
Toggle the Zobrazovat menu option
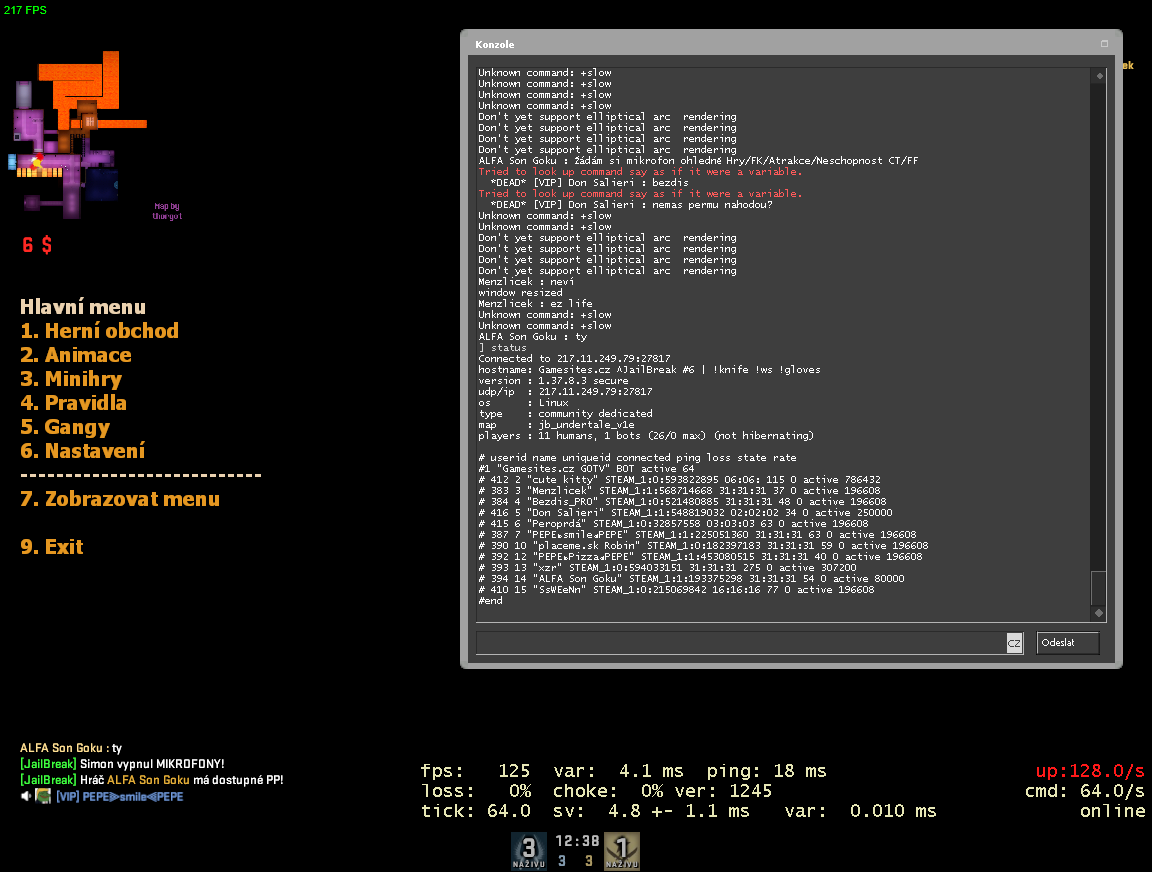click(x=120, y=499)
